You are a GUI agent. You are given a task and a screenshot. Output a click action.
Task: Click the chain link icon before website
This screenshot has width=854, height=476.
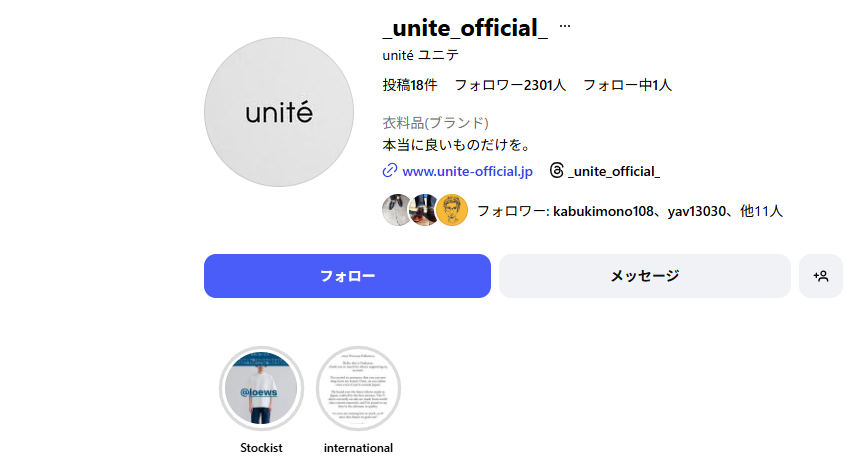390,171
